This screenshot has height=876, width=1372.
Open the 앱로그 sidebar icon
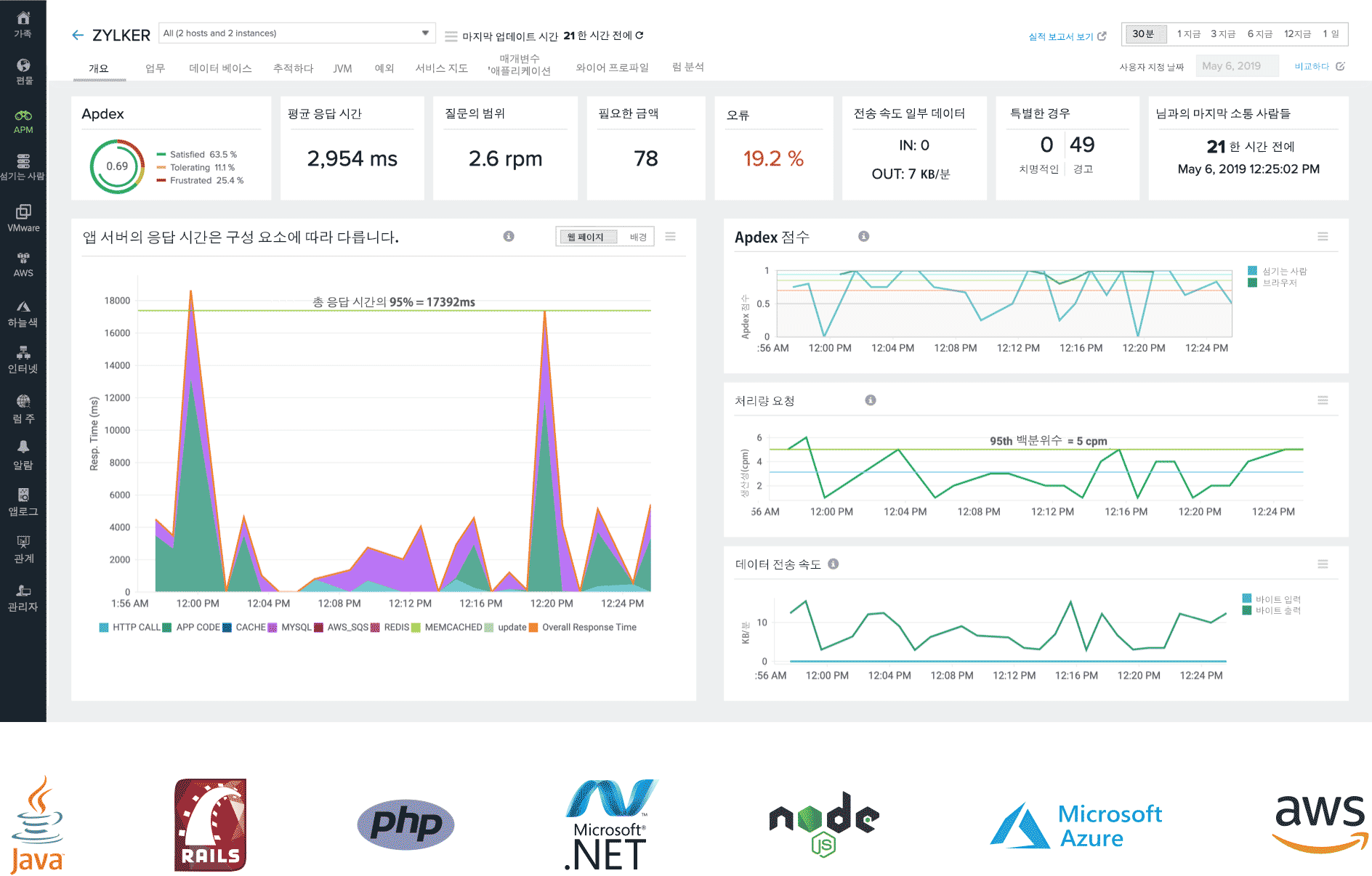24,503
